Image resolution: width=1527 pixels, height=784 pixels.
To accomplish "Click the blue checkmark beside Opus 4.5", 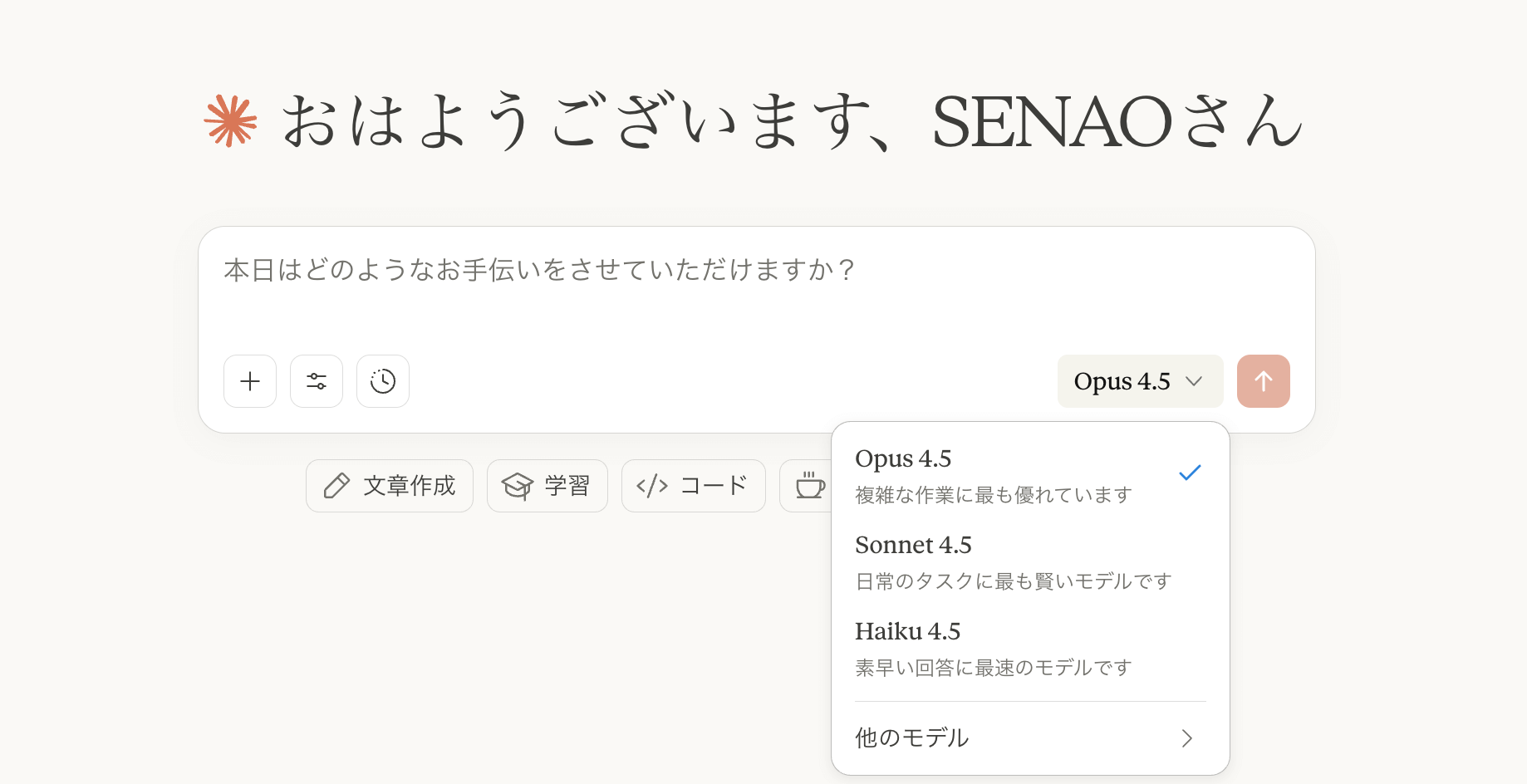I will [1190, 473].
